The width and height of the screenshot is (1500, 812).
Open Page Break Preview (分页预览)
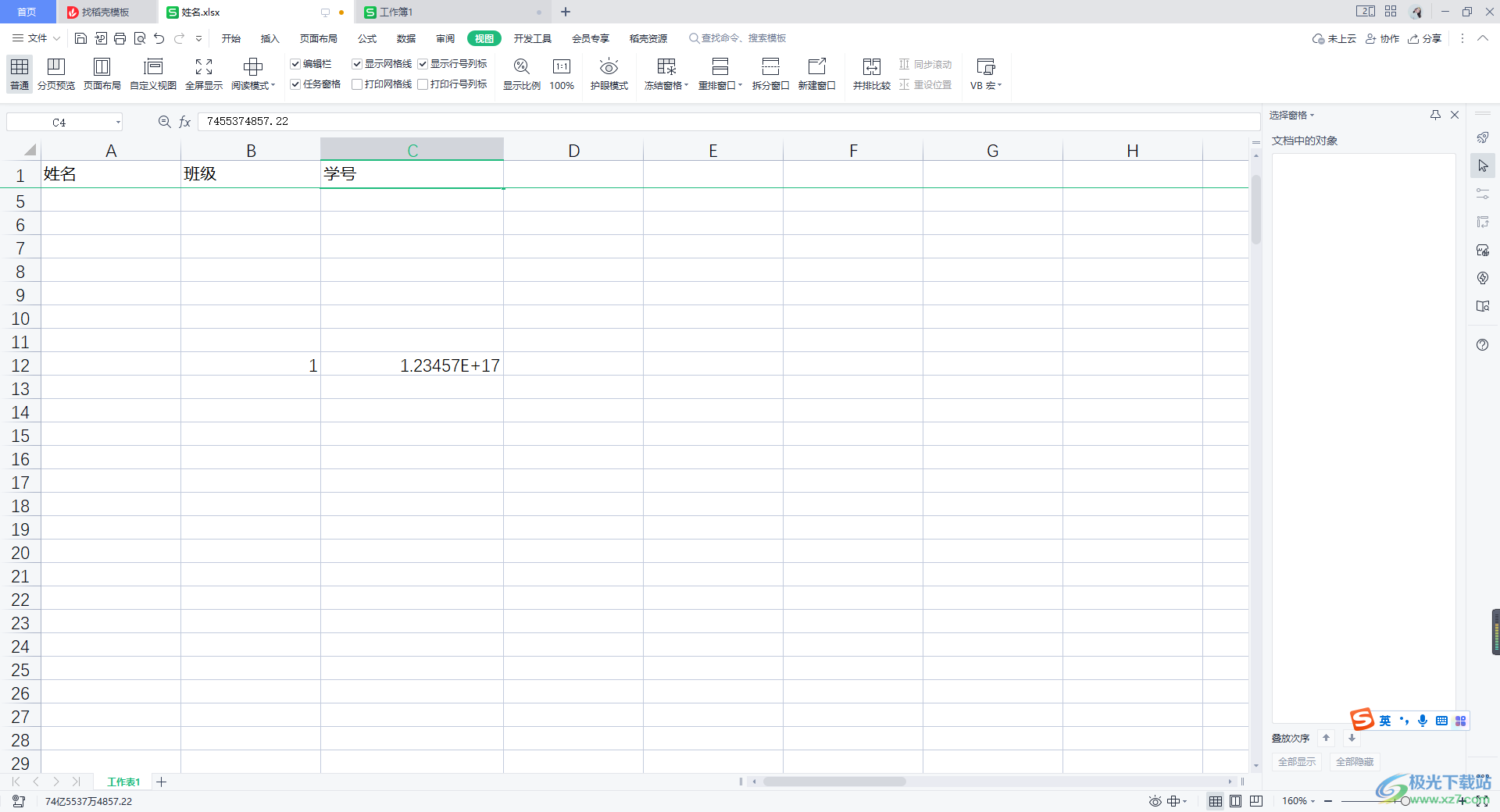point(56,74)
